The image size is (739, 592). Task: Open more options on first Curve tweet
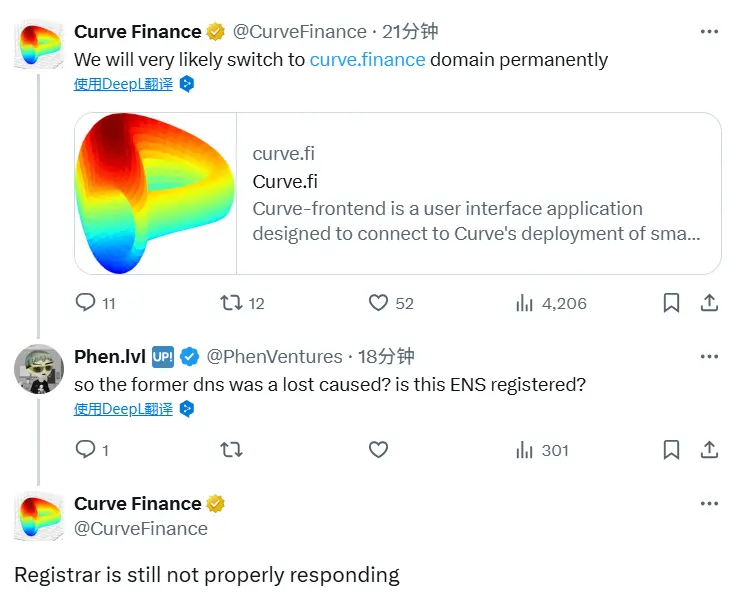(x=709, y=32)
